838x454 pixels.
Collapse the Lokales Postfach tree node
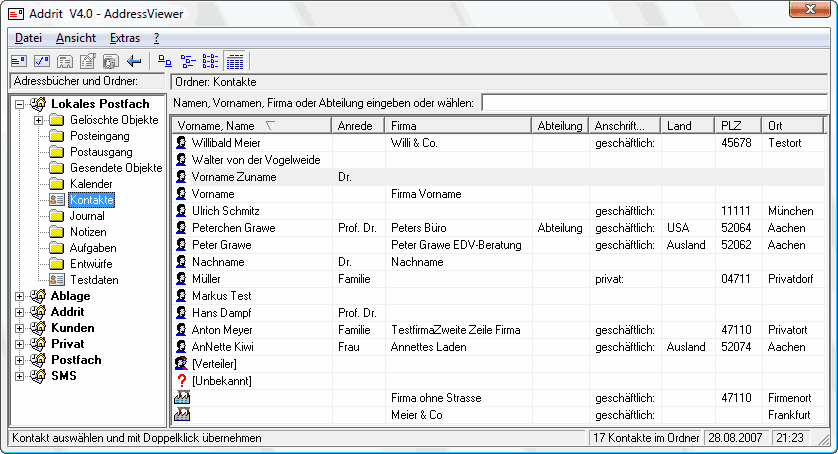(20, 104)
